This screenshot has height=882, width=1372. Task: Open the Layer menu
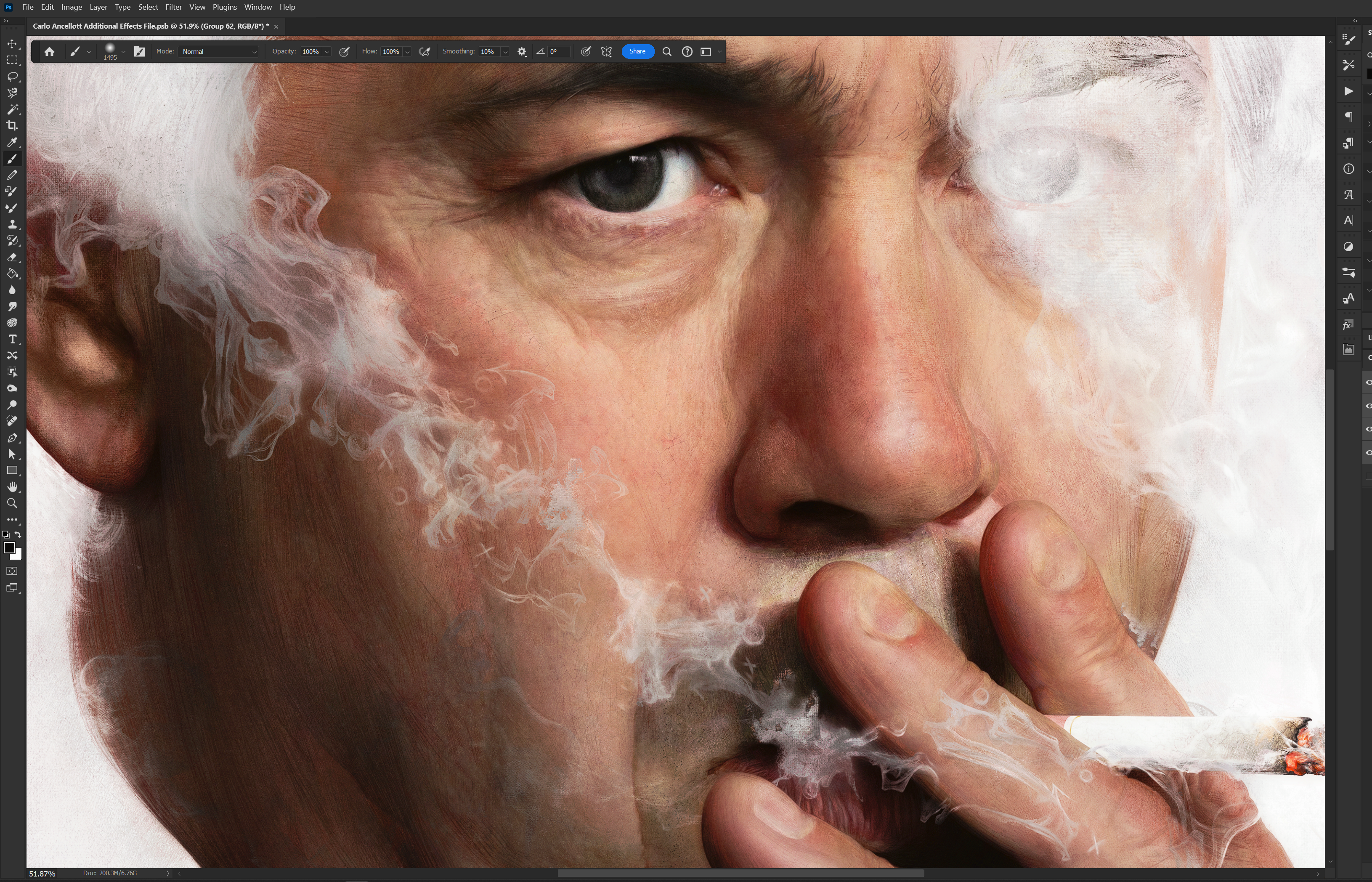(98, 7)
